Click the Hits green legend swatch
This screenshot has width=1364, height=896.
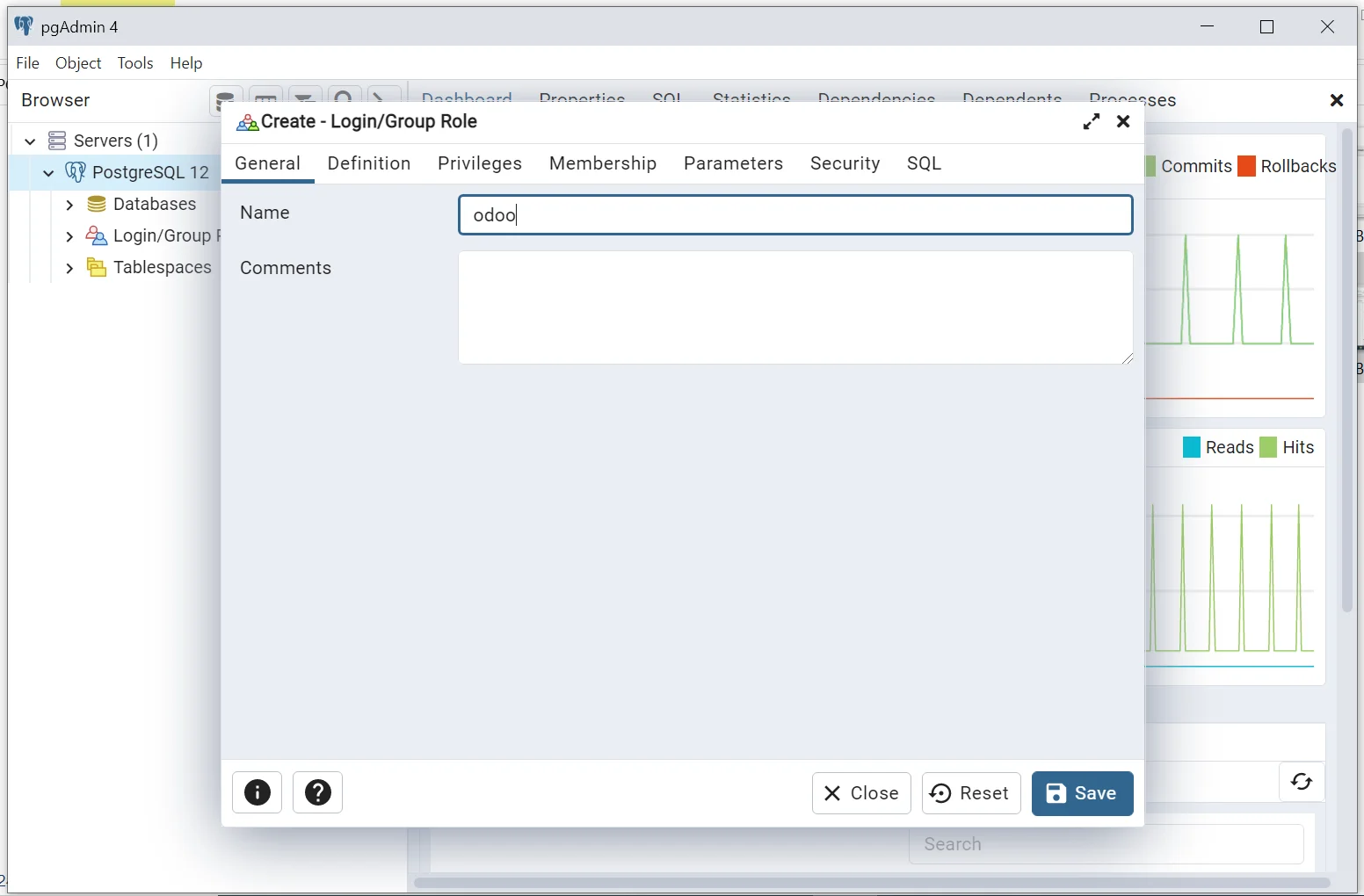coord(1268,447)
